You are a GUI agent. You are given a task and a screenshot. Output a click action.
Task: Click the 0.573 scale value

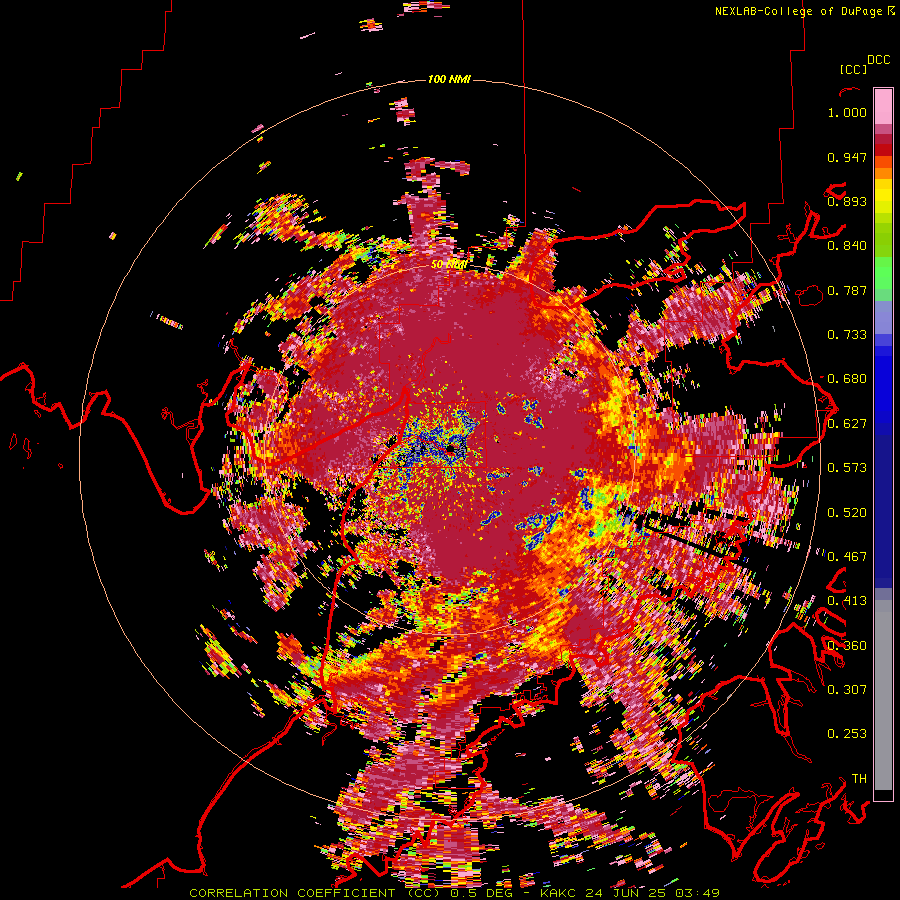click(x=847, y=468)
